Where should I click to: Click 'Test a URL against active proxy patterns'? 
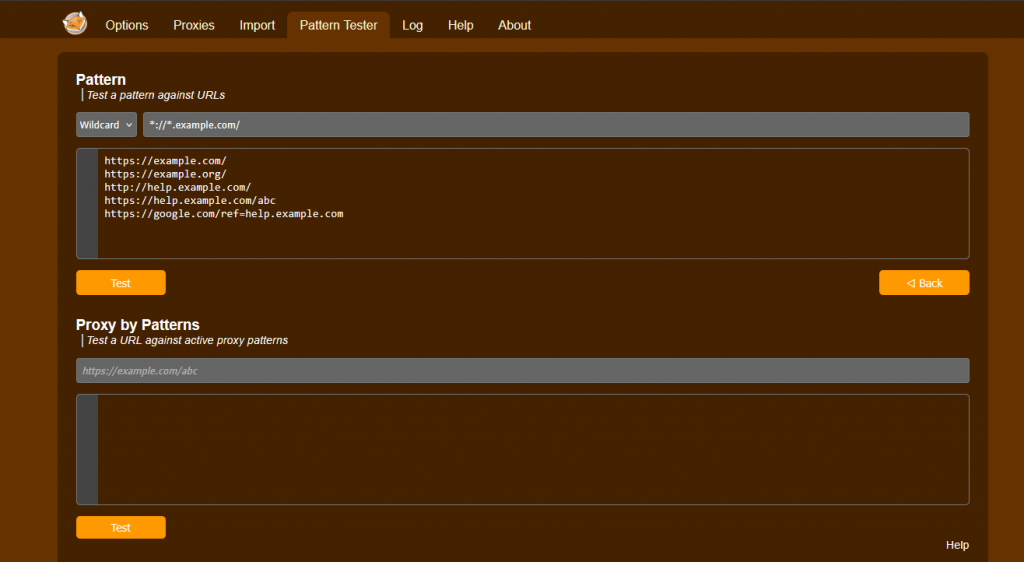tap(187, 341)
